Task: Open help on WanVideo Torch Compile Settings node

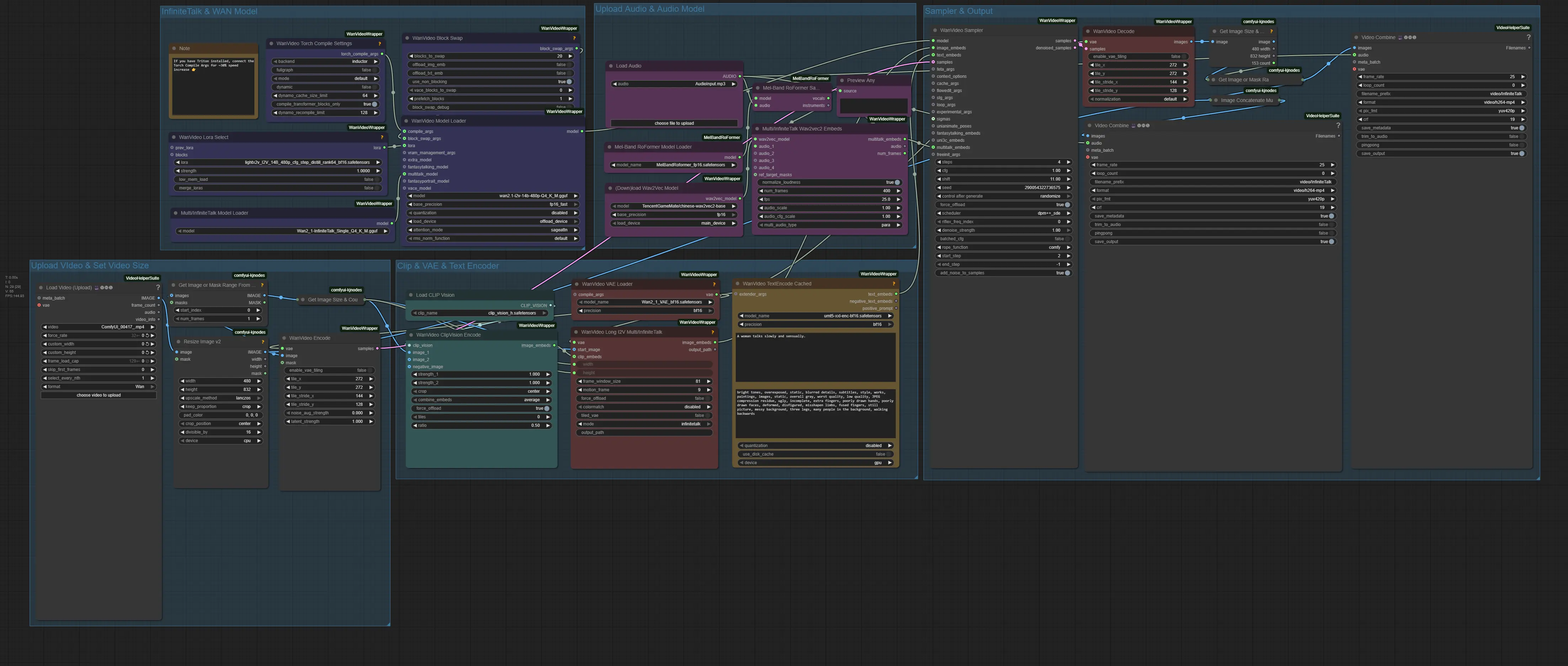Action: (380, 44)
